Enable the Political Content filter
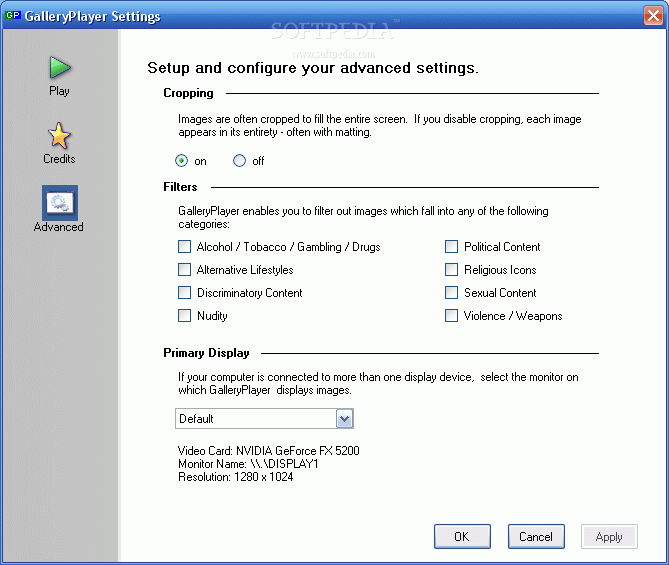 (x=451, y=247)
